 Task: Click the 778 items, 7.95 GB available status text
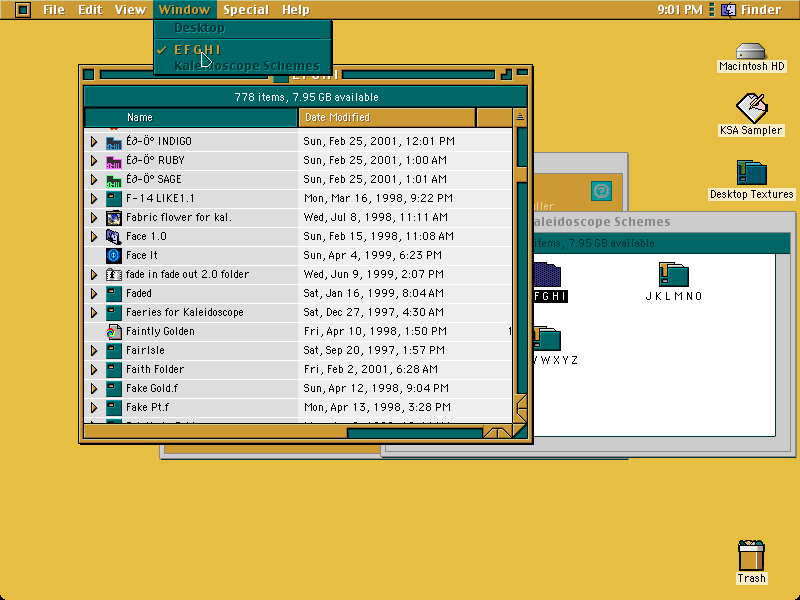(306, 97)
